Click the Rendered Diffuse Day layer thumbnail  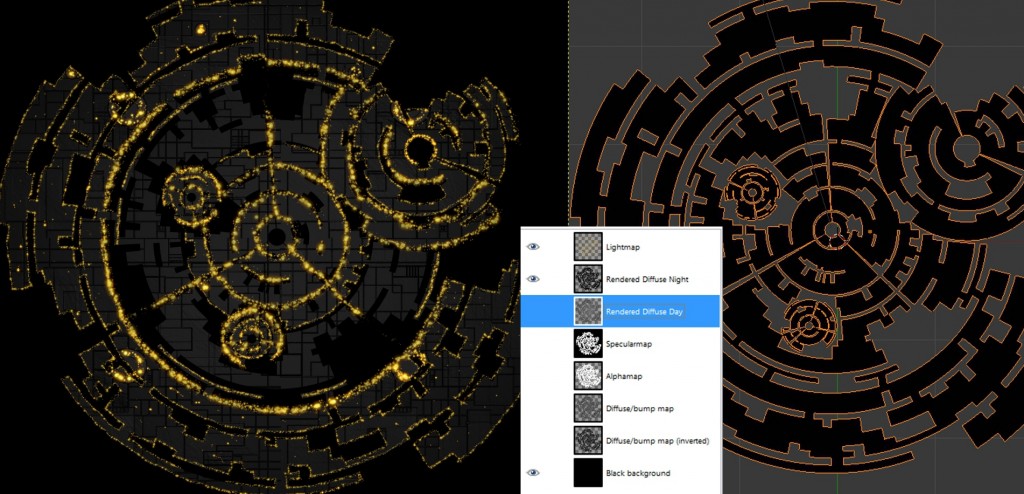(588, 311)
